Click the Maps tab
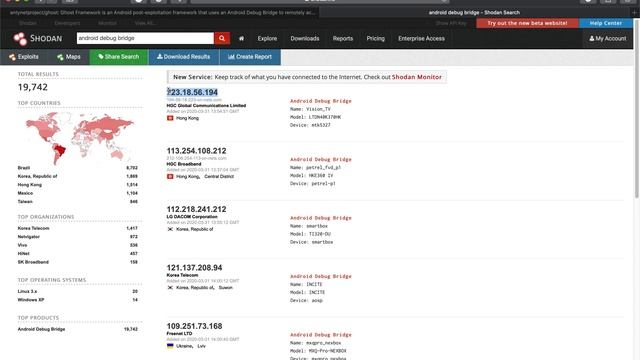The image size is (640, 360). click(69, 57)
